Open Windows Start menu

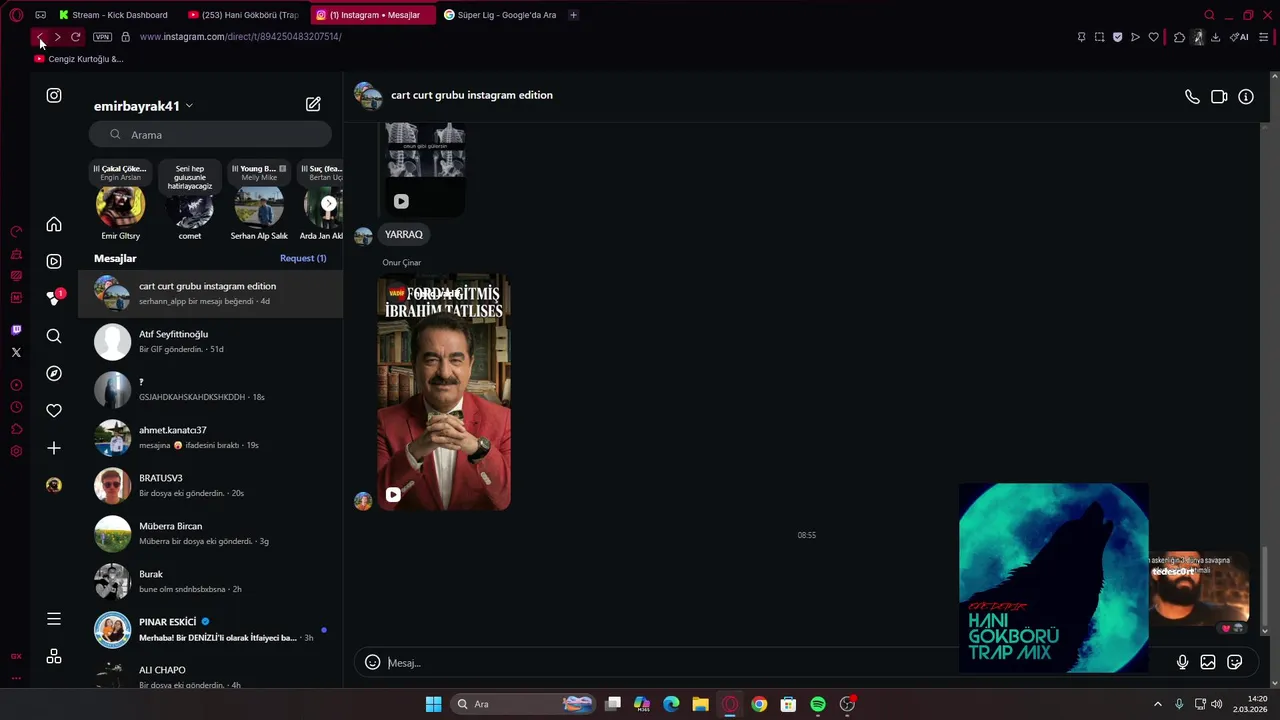pyautogui.click(x=433, y=704)
